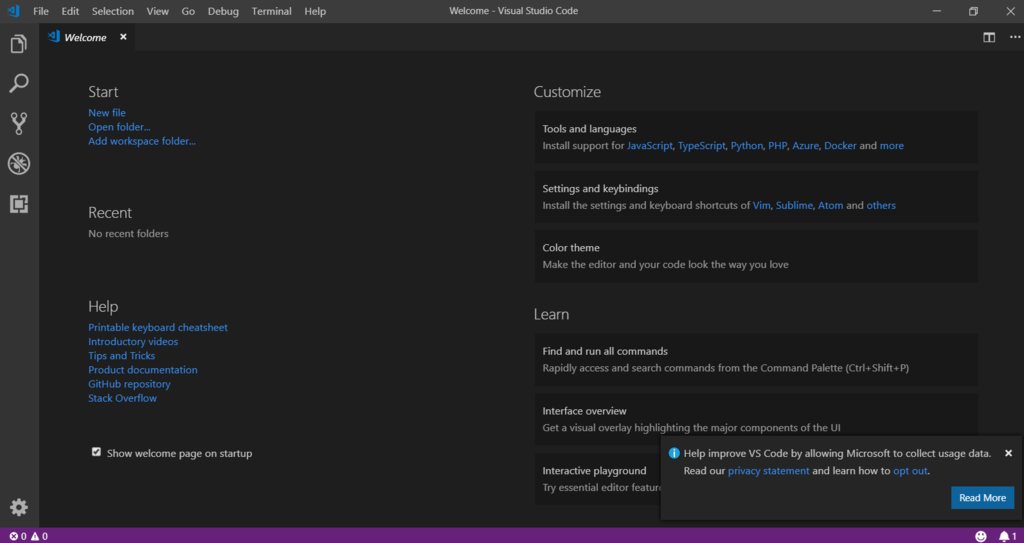The width and height of the screenshot is (1024, 543).
Task: Click the New file link
Action: point(107,113)
